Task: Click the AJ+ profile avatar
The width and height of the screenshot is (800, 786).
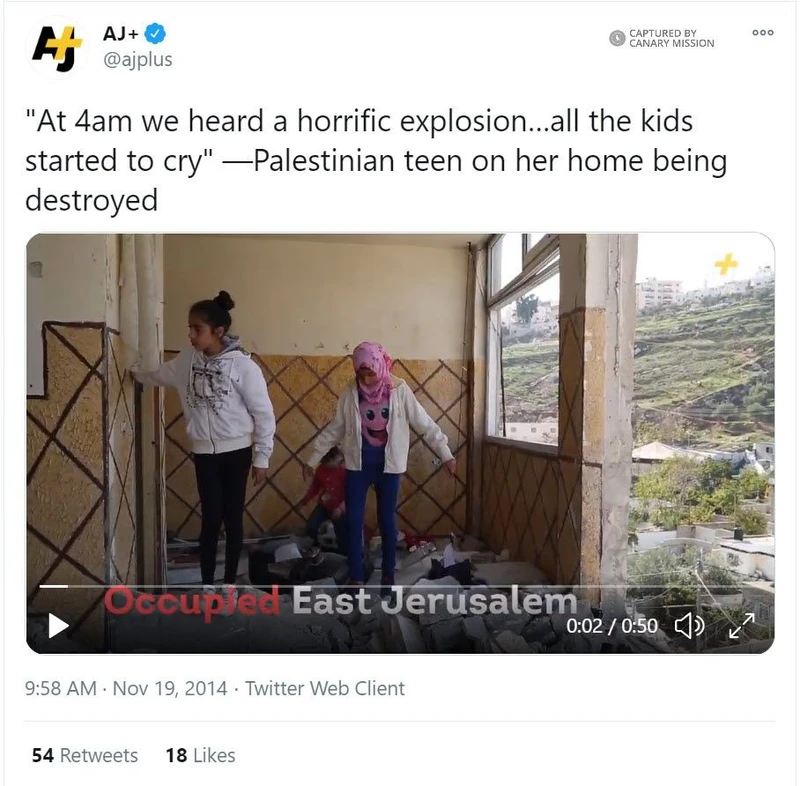Action: (57, 47)
